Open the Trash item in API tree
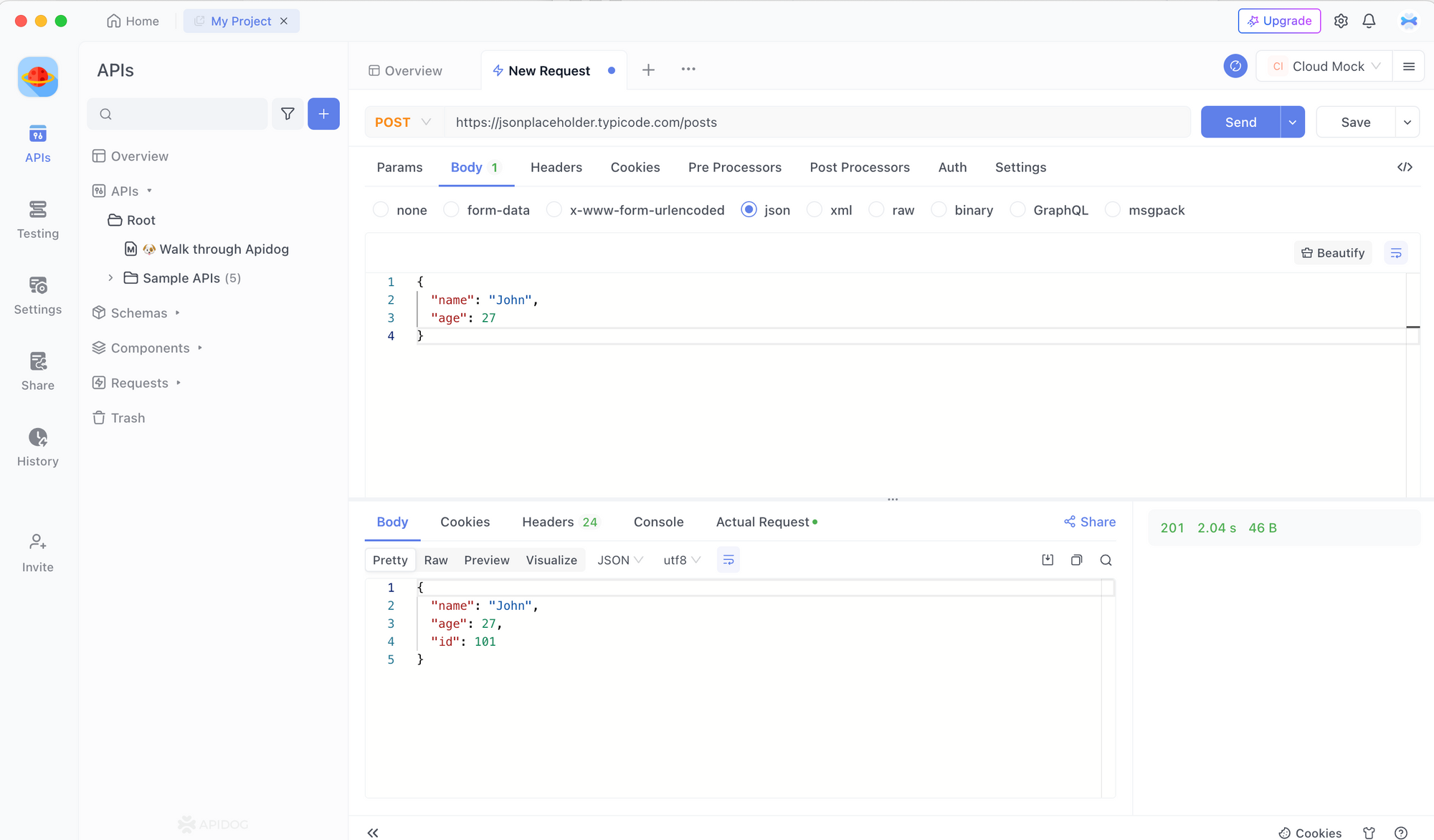Screen dimensions: 1434x840 (119, 418)
